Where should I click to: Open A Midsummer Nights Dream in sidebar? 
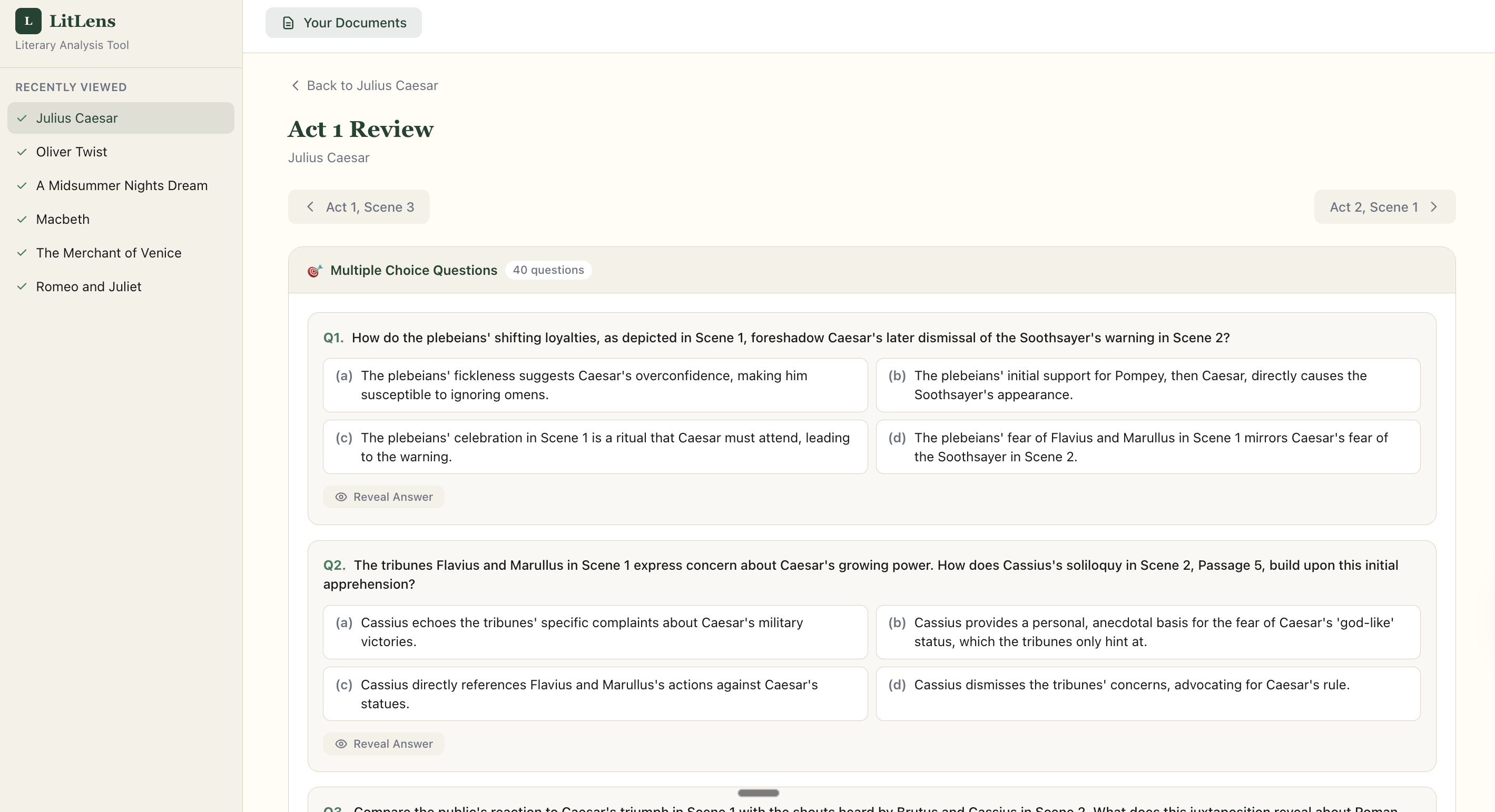[x=121, y=185]
